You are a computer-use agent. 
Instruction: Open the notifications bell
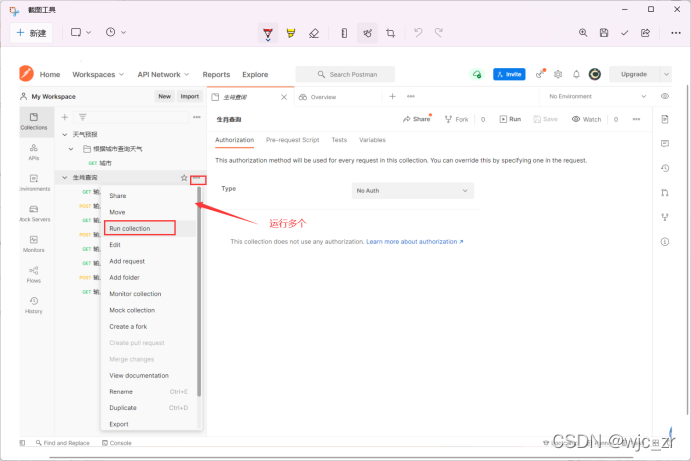576,74
